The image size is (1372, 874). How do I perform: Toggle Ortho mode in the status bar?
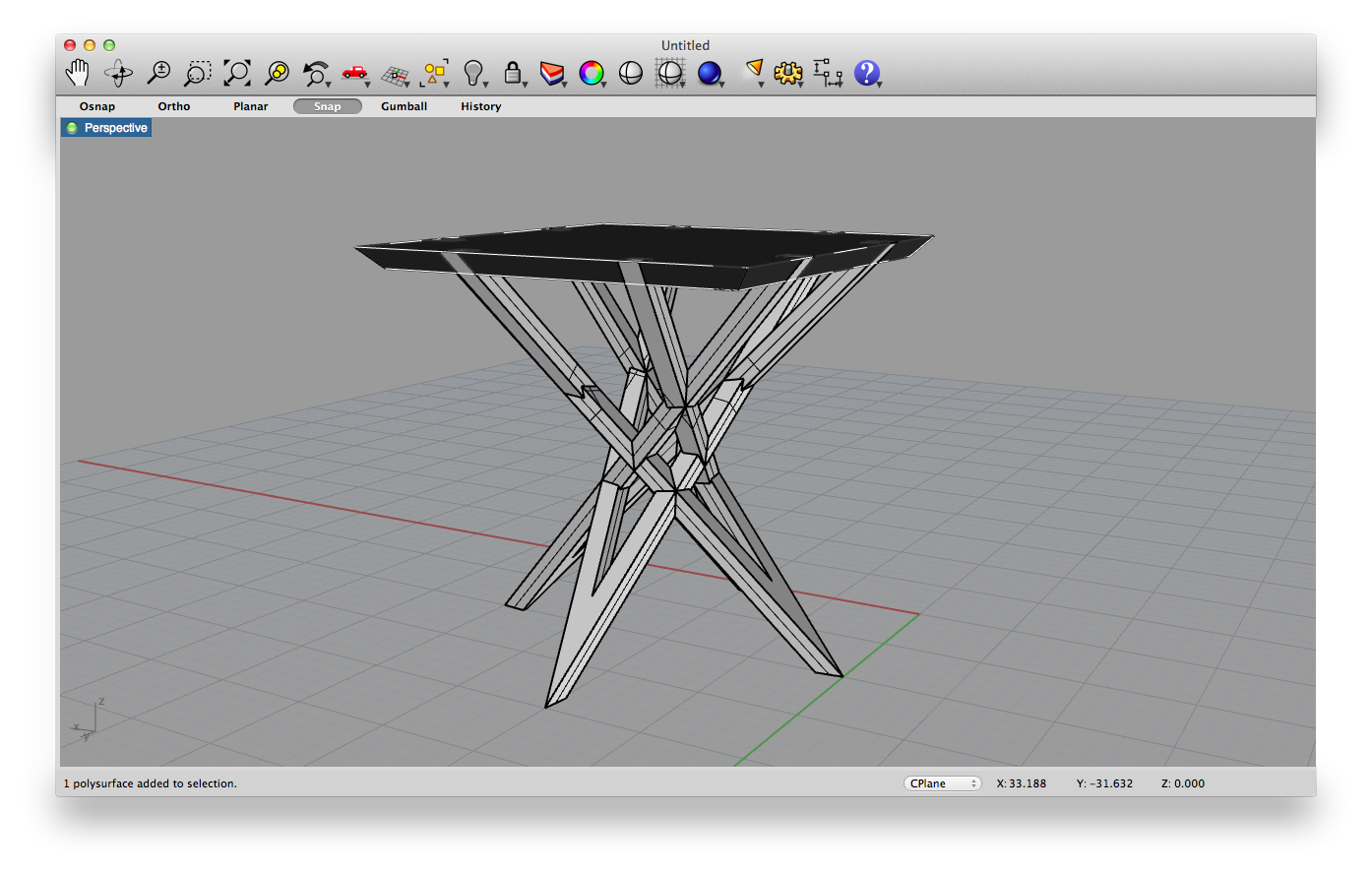pos(173,106)
